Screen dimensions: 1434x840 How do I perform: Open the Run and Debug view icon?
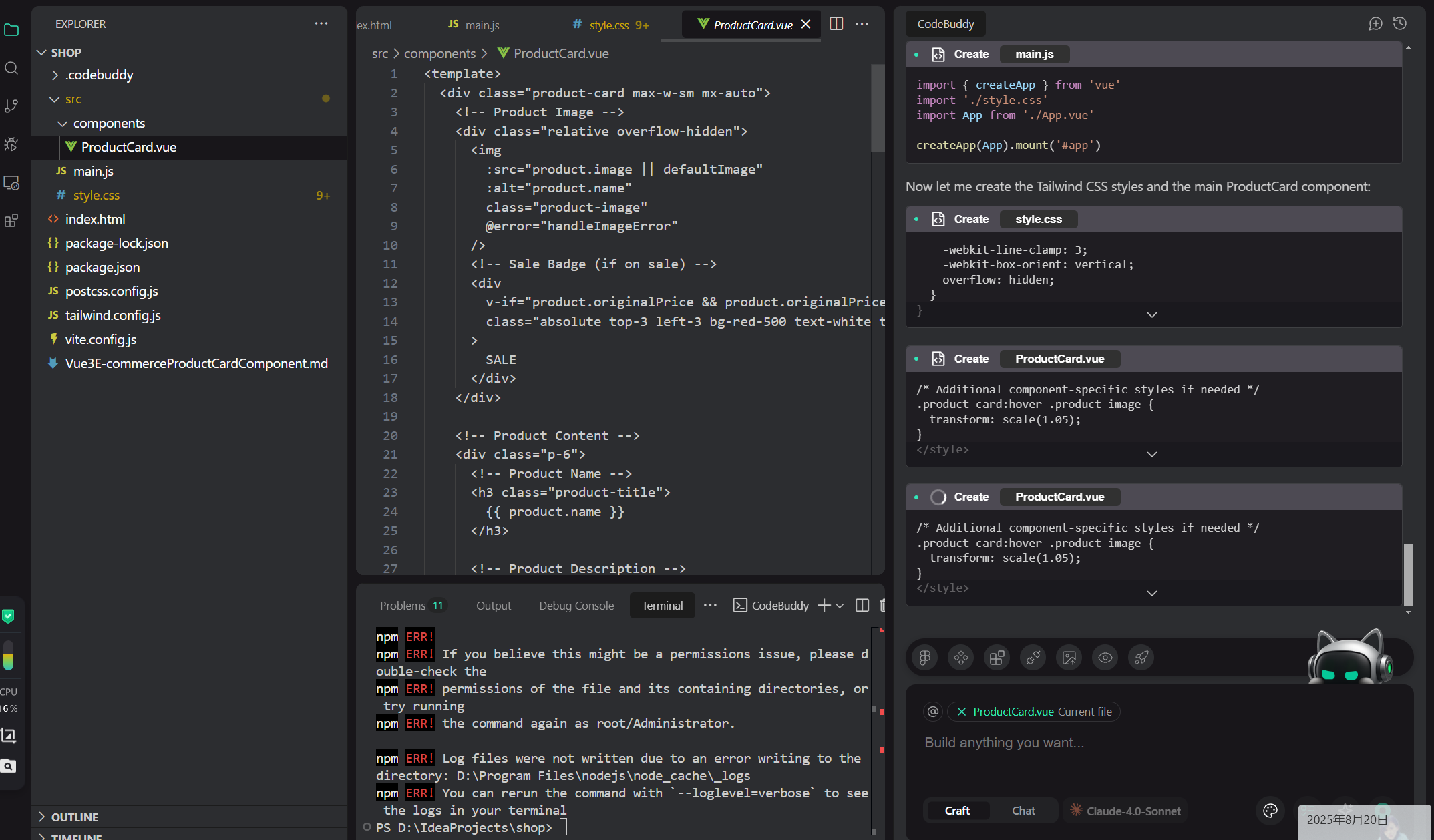[11, 144]
